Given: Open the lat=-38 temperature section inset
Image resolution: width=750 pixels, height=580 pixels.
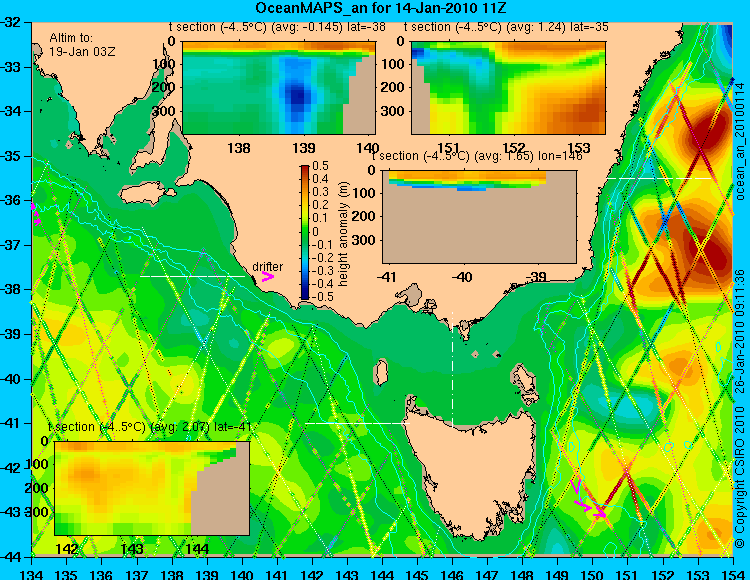Looking at the screenshot, I should click(279, 88).
